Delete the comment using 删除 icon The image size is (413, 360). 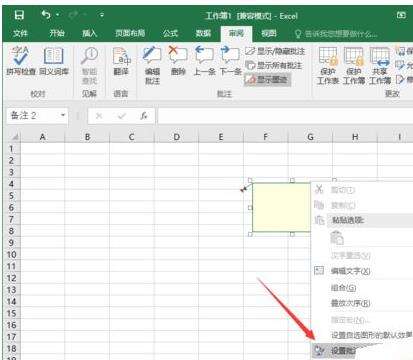[178, 61]
